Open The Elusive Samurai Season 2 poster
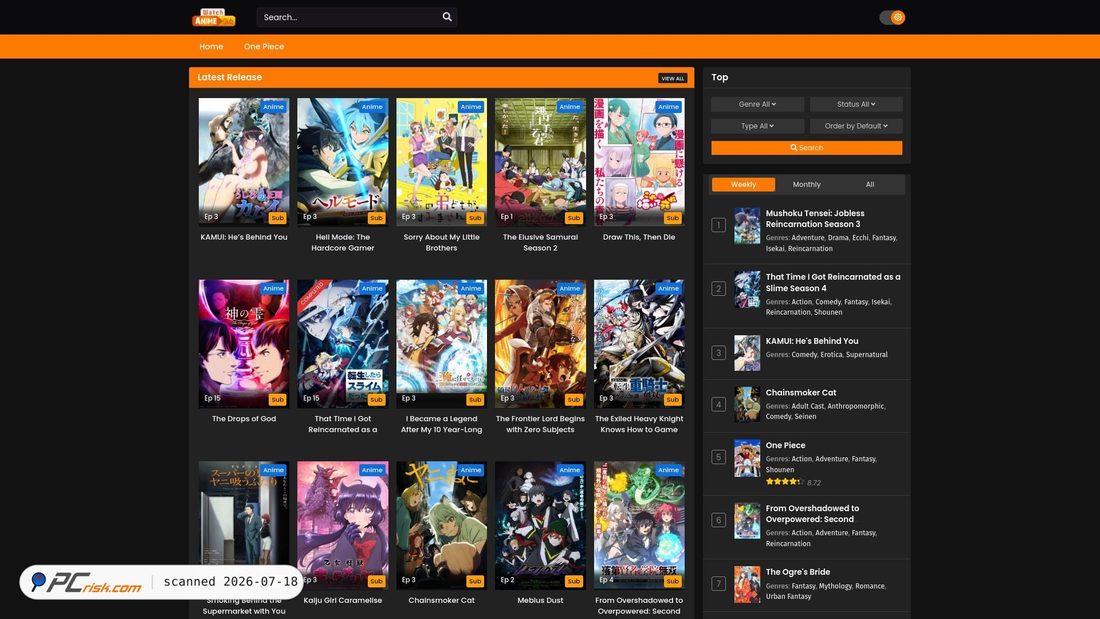This screenshot has height=619, width=1100. click(x=540, y=161)
